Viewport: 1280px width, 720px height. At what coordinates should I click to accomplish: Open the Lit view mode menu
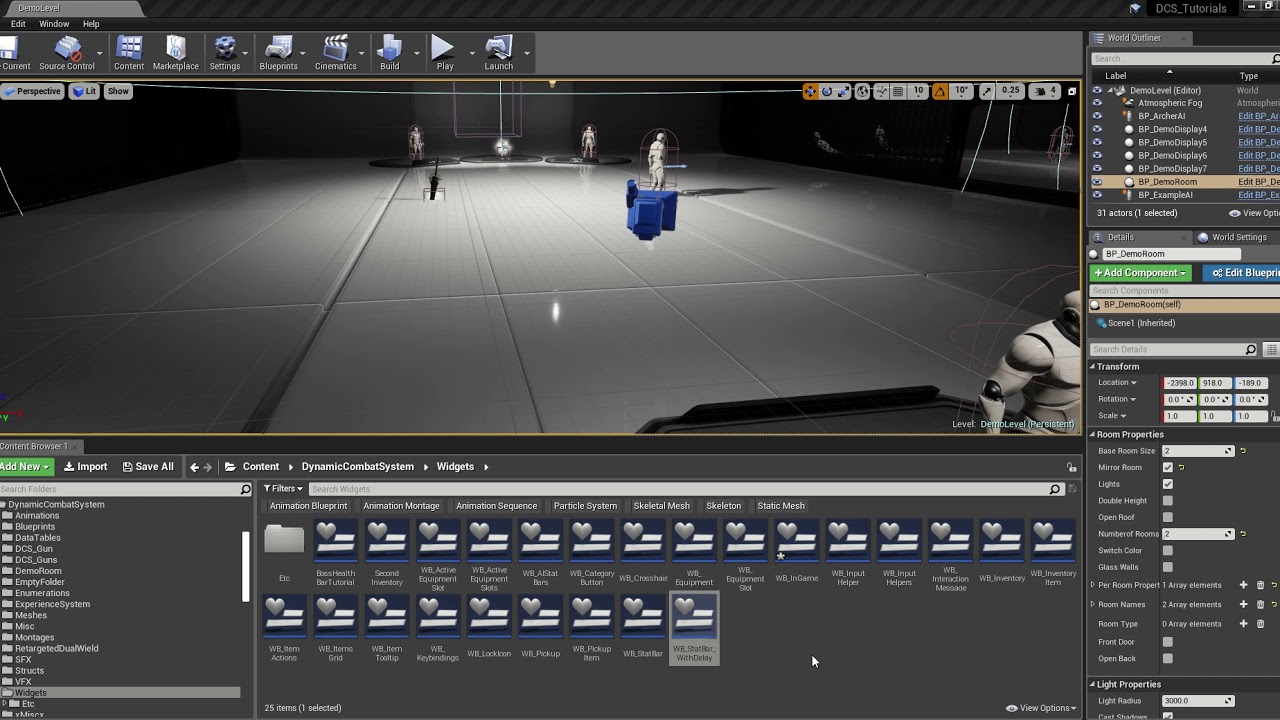(x=84, y=91)
